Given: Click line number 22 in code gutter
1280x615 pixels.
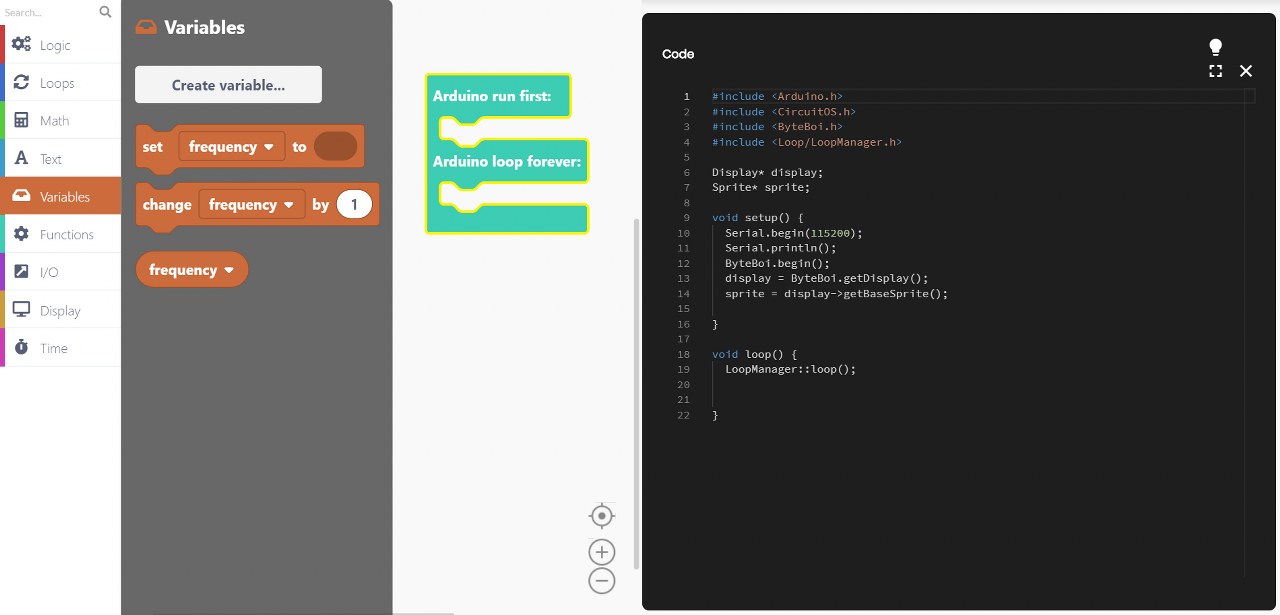Looking at the screenshot, I should (684, 415).
